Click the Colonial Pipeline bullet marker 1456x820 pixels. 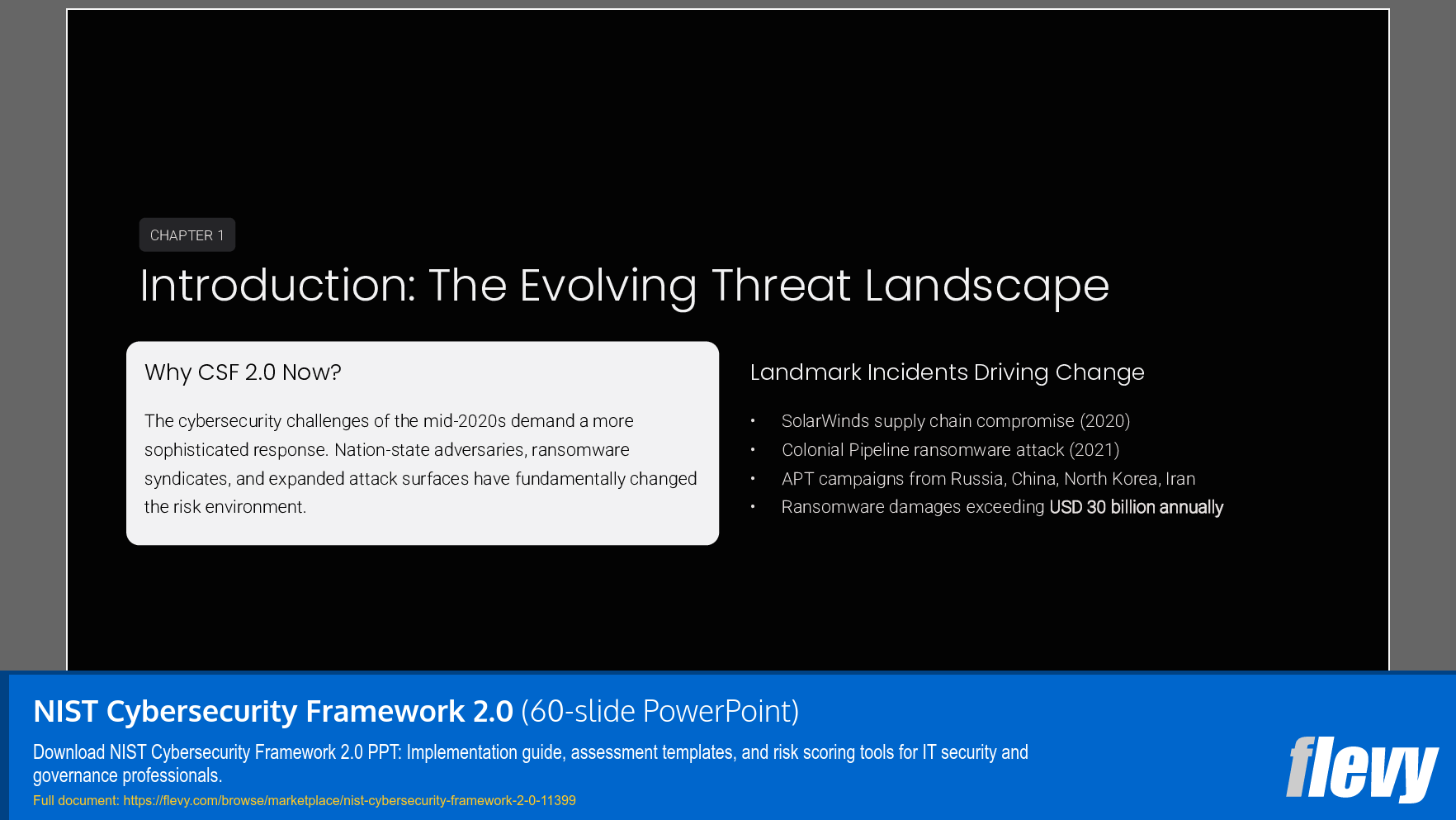(754, 450)
